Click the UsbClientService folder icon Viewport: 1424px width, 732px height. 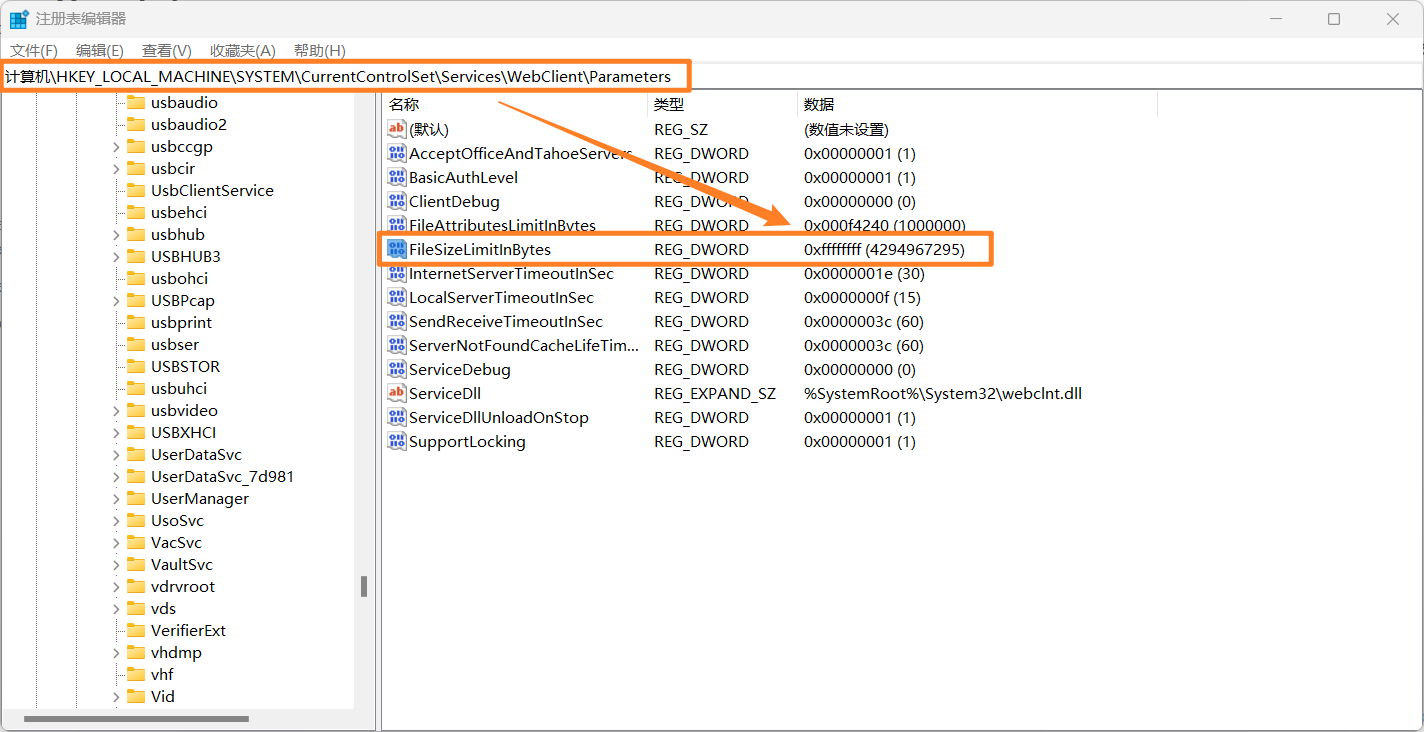pos(136,190)
